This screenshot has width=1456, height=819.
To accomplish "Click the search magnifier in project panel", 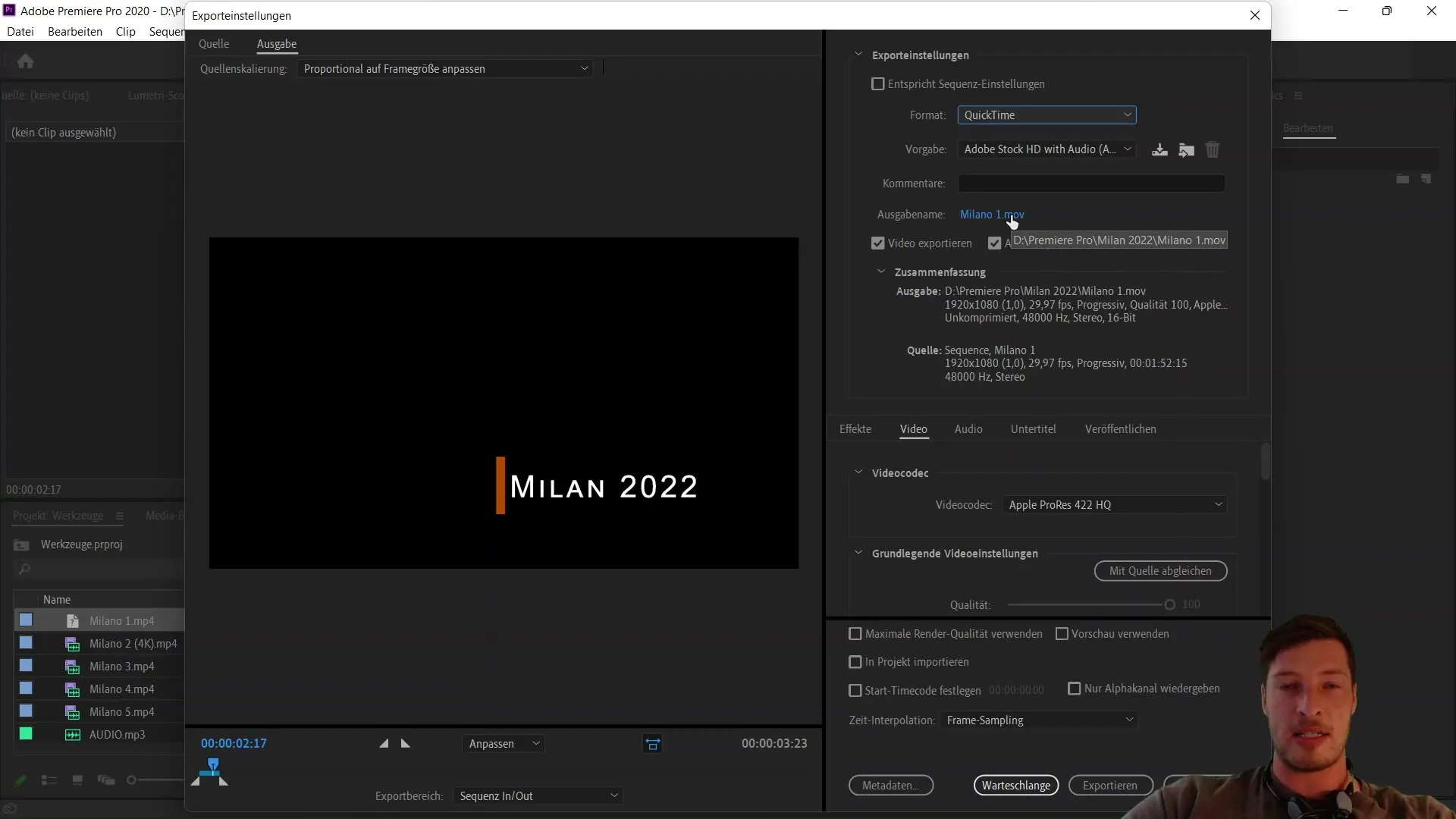I will pyautogui.click(x=24, y=569).
